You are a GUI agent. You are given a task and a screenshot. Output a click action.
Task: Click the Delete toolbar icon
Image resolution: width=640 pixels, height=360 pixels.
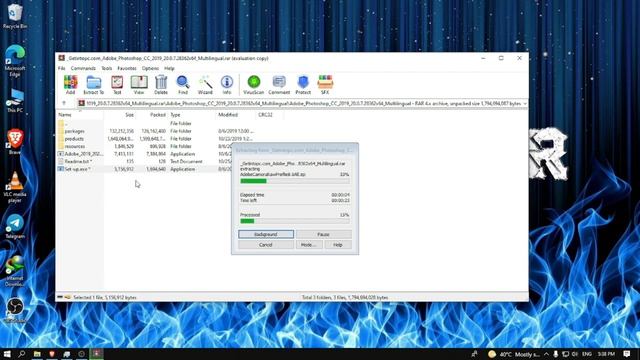161,84
